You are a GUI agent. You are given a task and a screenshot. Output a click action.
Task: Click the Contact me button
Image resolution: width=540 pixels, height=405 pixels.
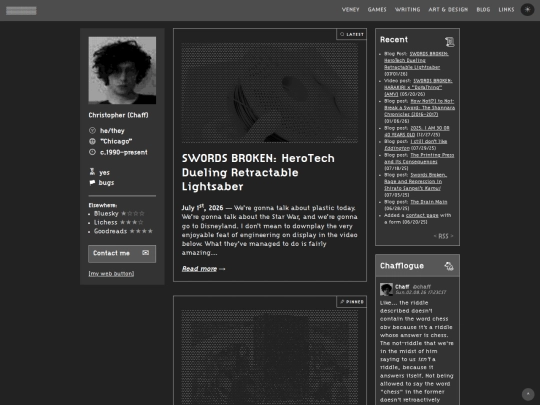[x=122, y=254]
